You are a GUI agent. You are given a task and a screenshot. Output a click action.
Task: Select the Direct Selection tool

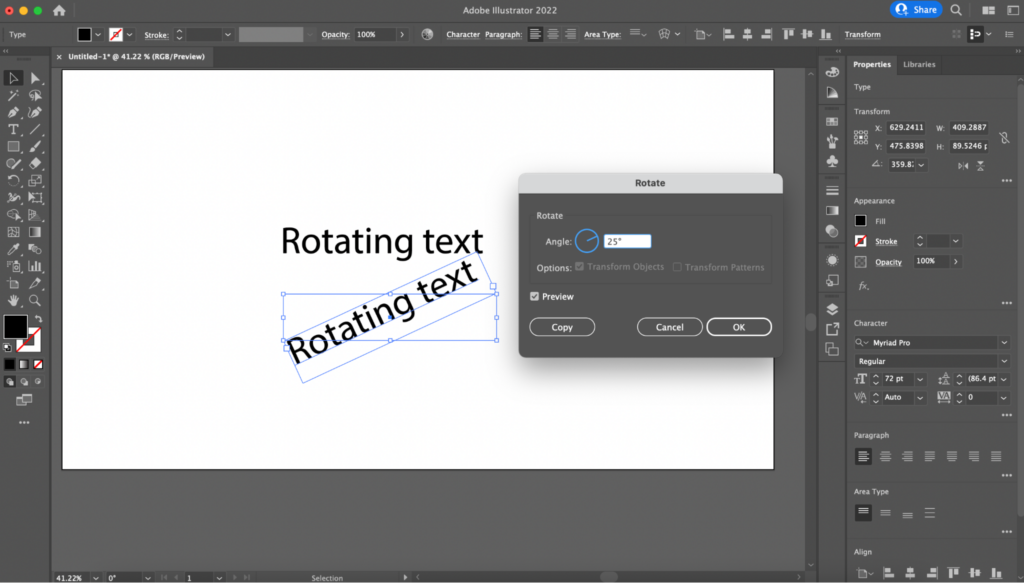coord(35,78)
